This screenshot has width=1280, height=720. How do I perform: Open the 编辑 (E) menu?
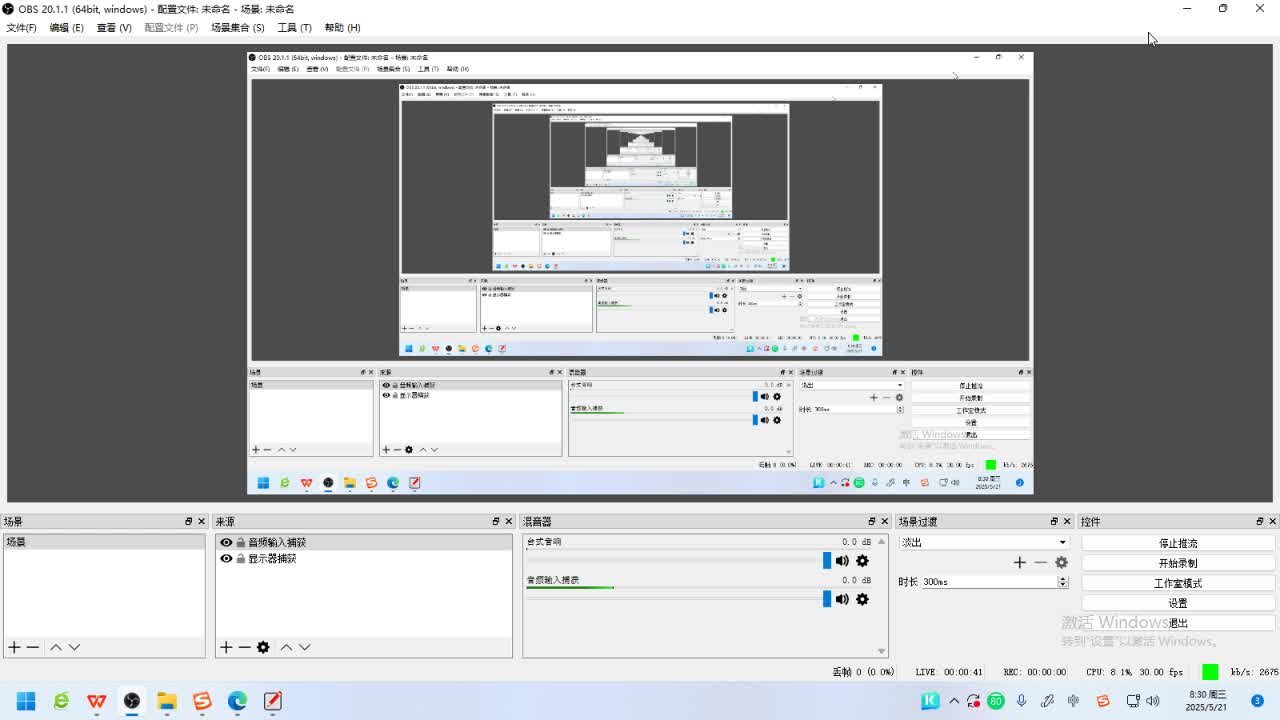point(66,27)
